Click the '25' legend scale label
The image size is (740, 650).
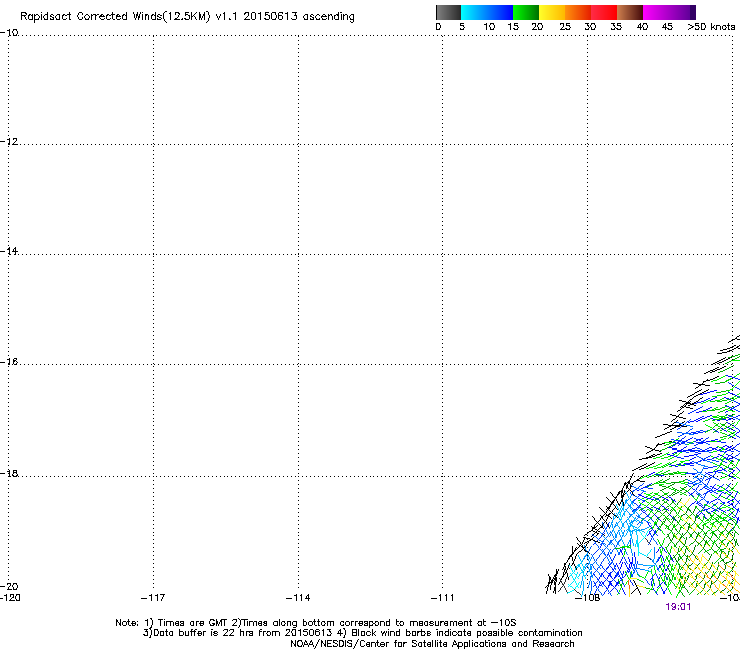(565, 27)
